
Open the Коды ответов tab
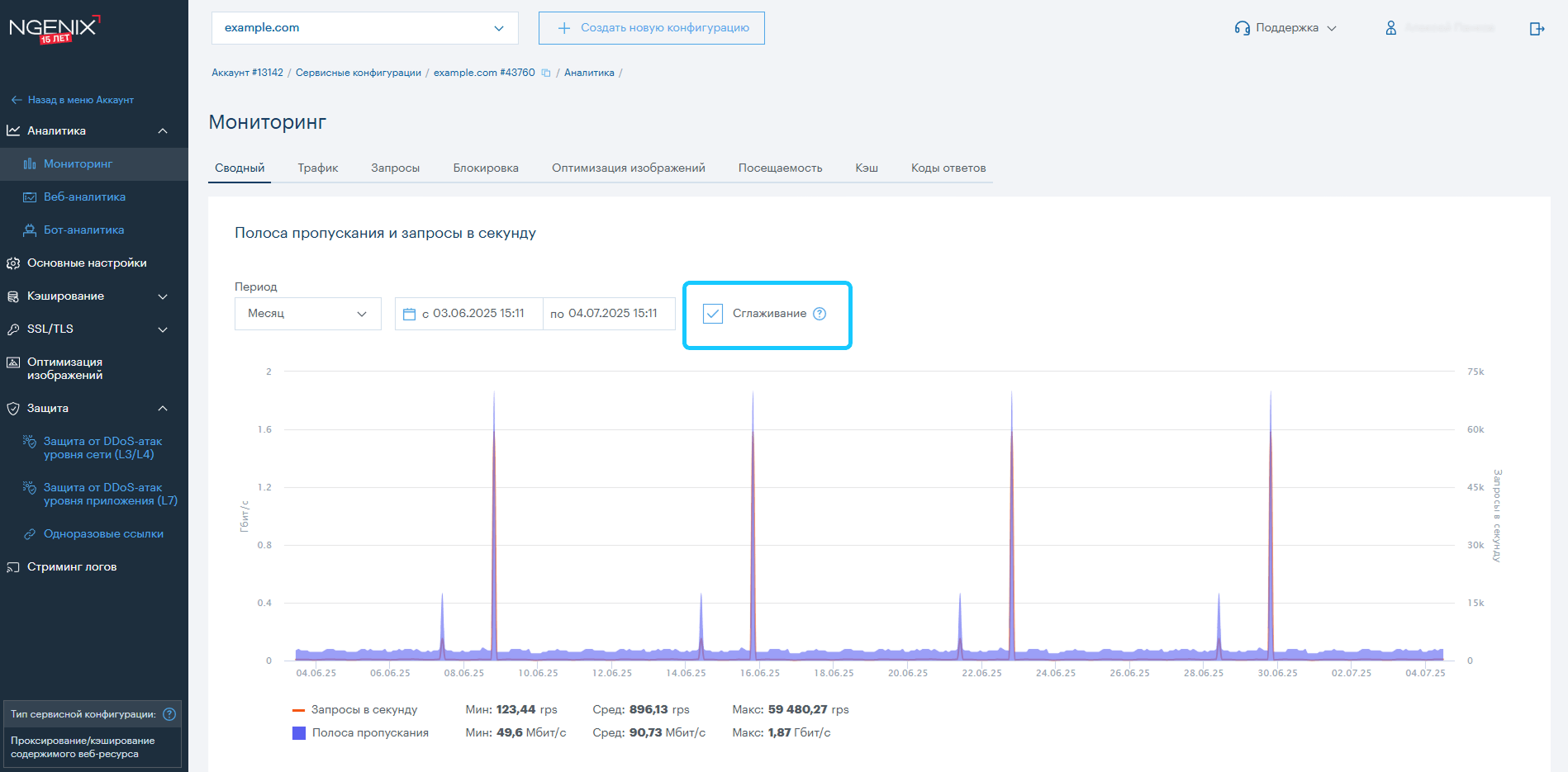click(x=948, y=168)
